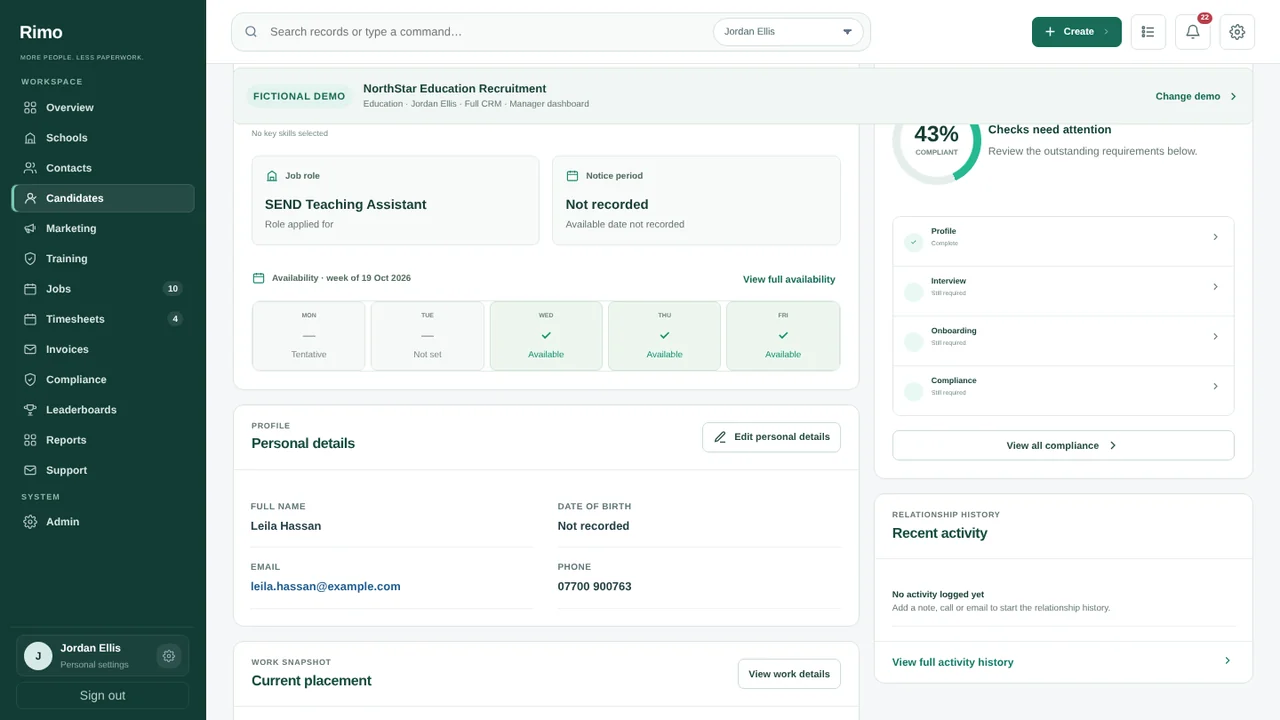This screenshot has height=720, width=1280.
Task: Click the Sign out button
Action: click(x=102, y=695)
